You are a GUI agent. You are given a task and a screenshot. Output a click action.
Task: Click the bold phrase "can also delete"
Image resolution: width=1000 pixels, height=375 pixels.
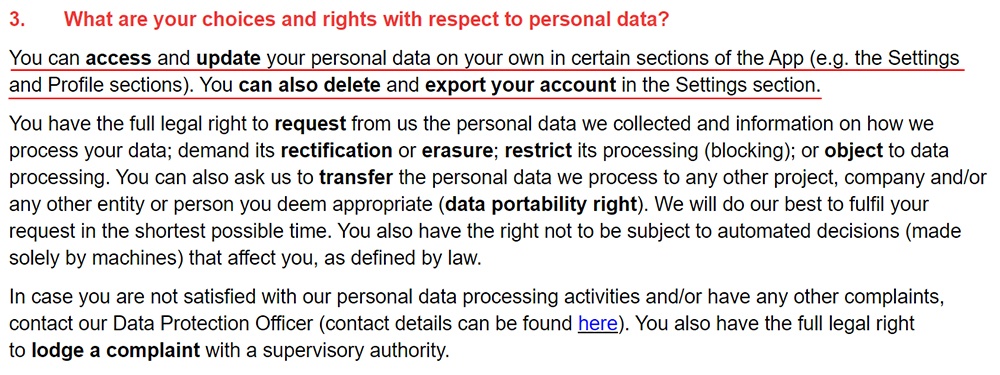pyautogui.click(x=309, y=85)
